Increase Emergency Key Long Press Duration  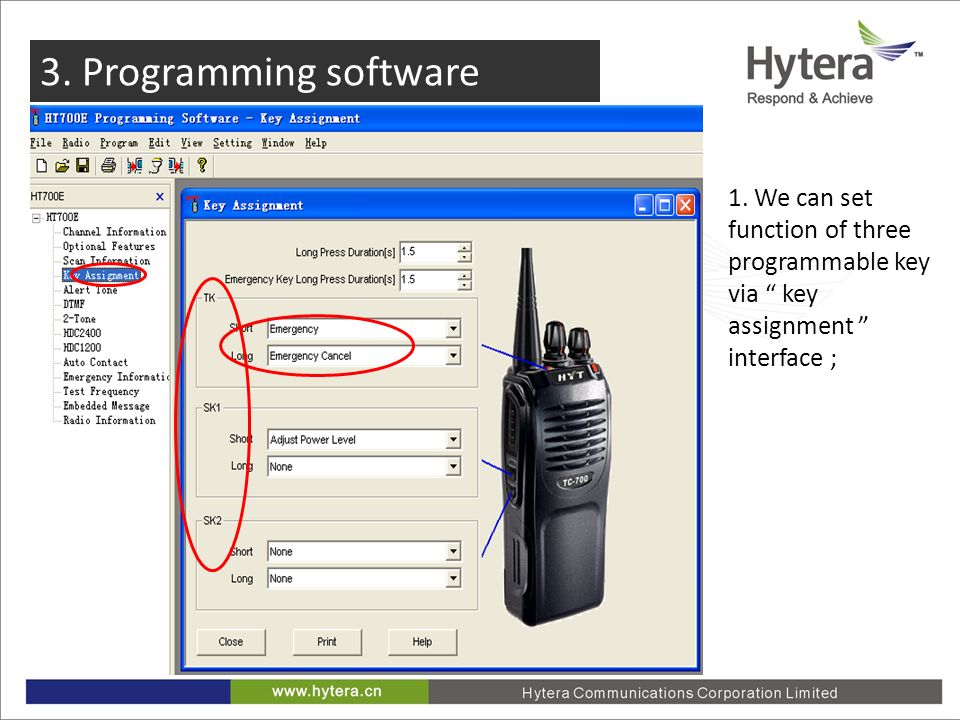click(465, 274)
